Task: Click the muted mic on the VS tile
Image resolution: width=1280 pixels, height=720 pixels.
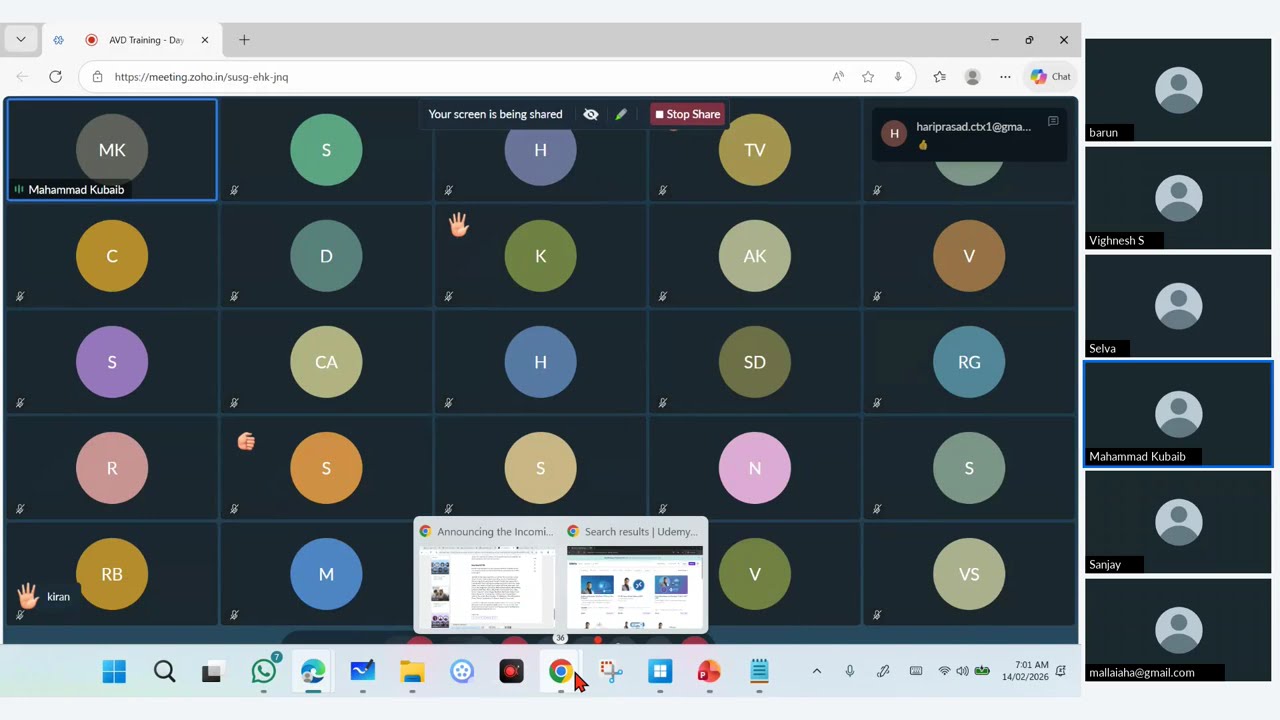Action: pyautogui.click(x=877, y=615)
